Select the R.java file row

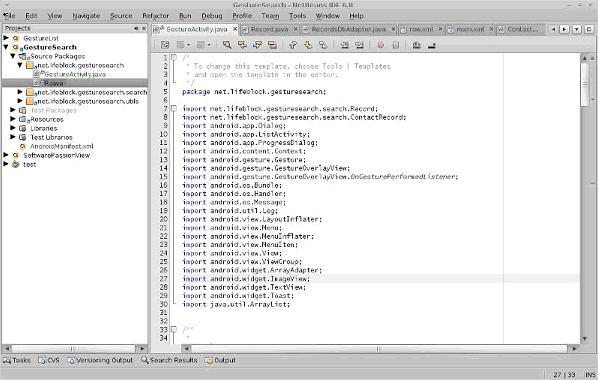[75, 83]
